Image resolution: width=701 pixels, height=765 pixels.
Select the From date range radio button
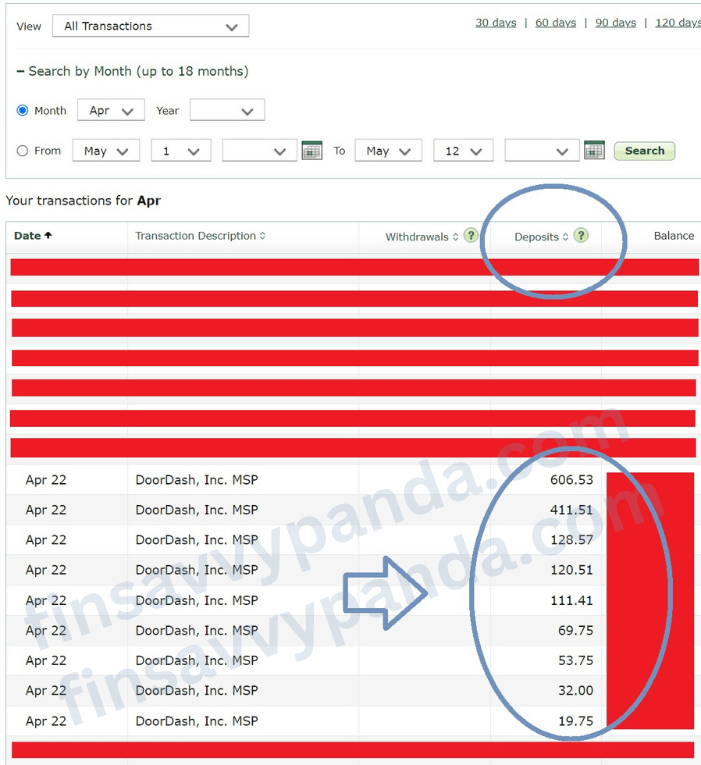pyautogui.click(x=22, y=151)
